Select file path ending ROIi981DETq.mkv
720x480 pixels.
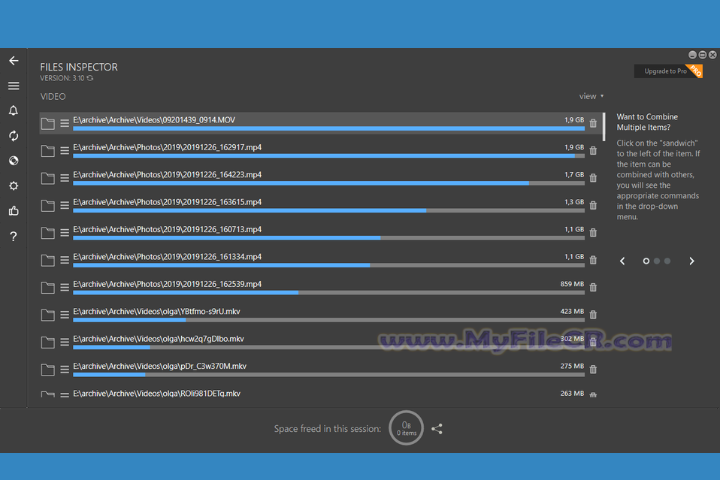(x=157, y=394)
